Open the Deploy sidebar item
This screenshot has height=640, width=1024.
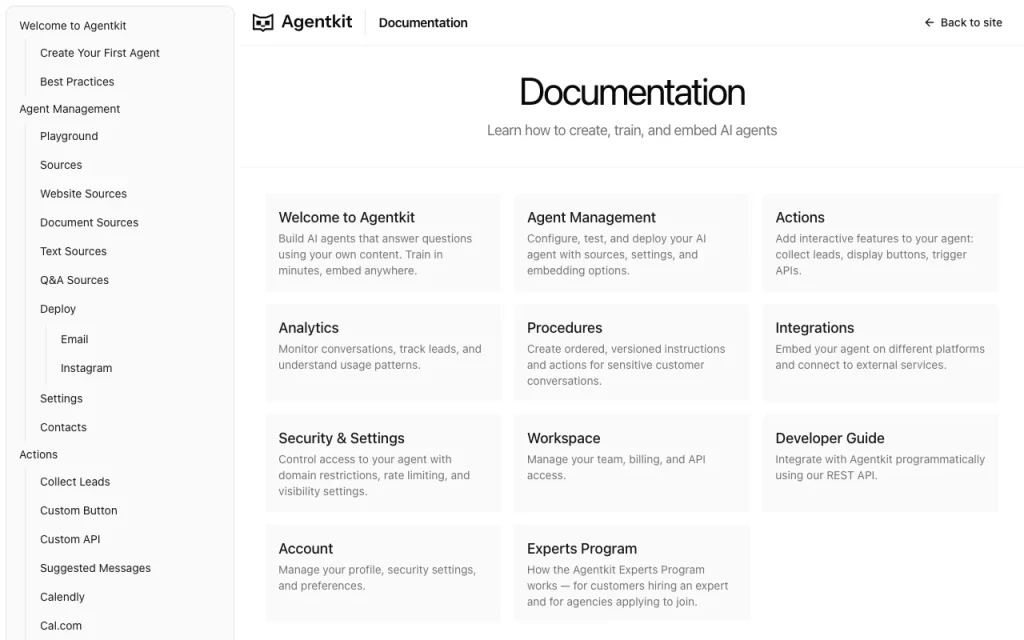[x=57, y=309]
